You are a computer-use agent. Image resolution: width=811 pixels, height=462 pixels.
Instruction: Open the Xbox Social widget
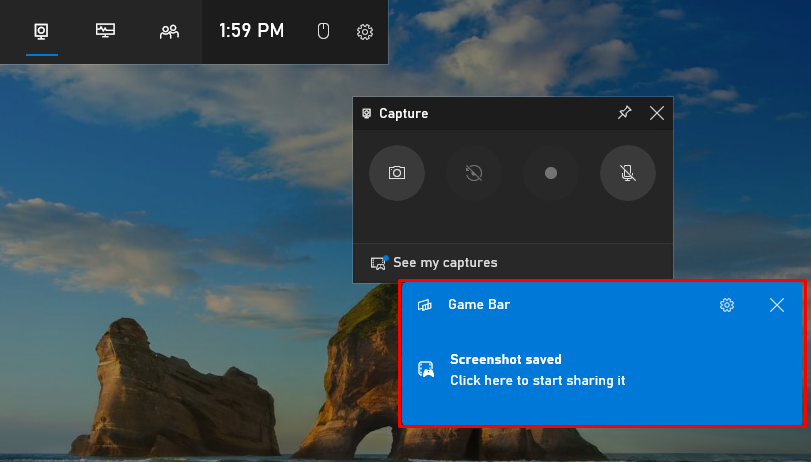pos(169,31)
